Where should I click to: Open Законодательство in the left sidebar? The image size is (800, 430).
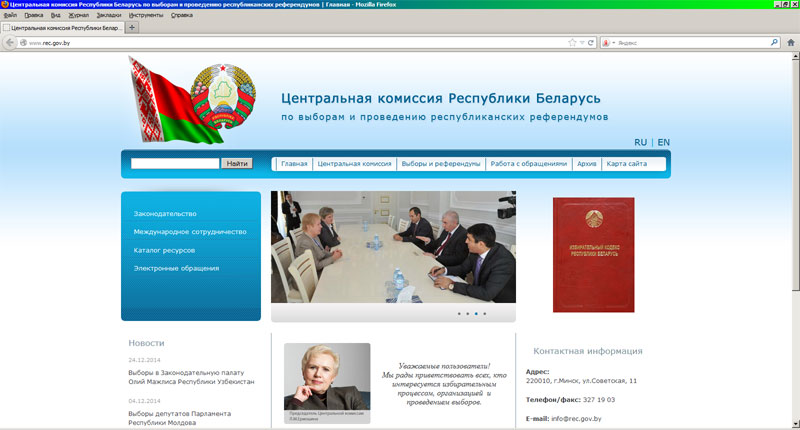coord(165,213)
